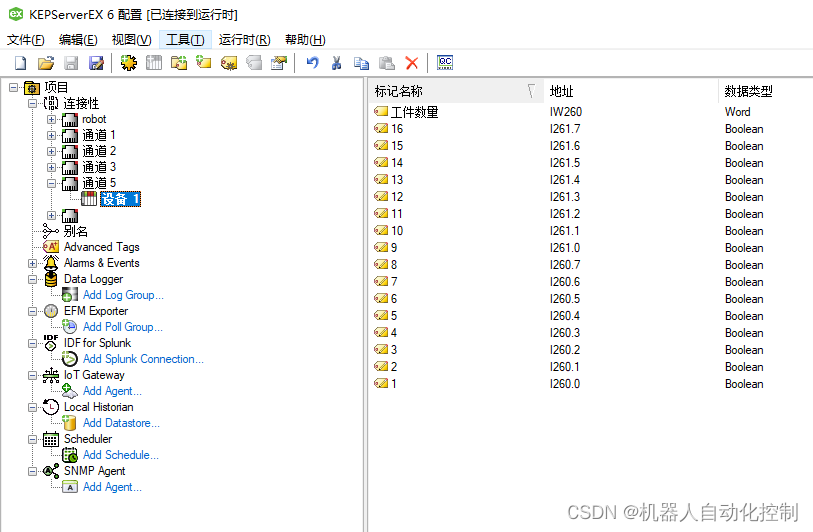The width and height of the screenshot is (813, 532).
Task: Open the 帮助(H) menu
Action: pos(305,40)
